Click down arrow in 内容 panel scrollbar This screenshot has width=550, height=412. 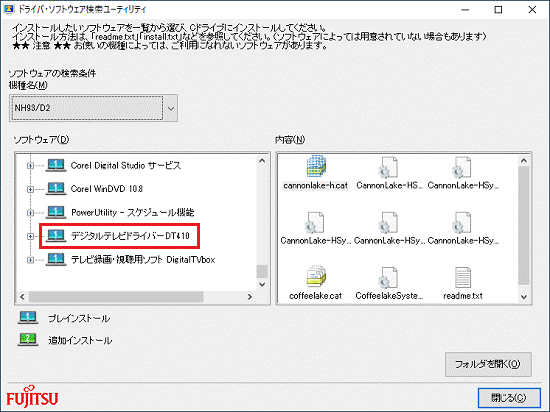pyautogui.click(x=524, y=297)
